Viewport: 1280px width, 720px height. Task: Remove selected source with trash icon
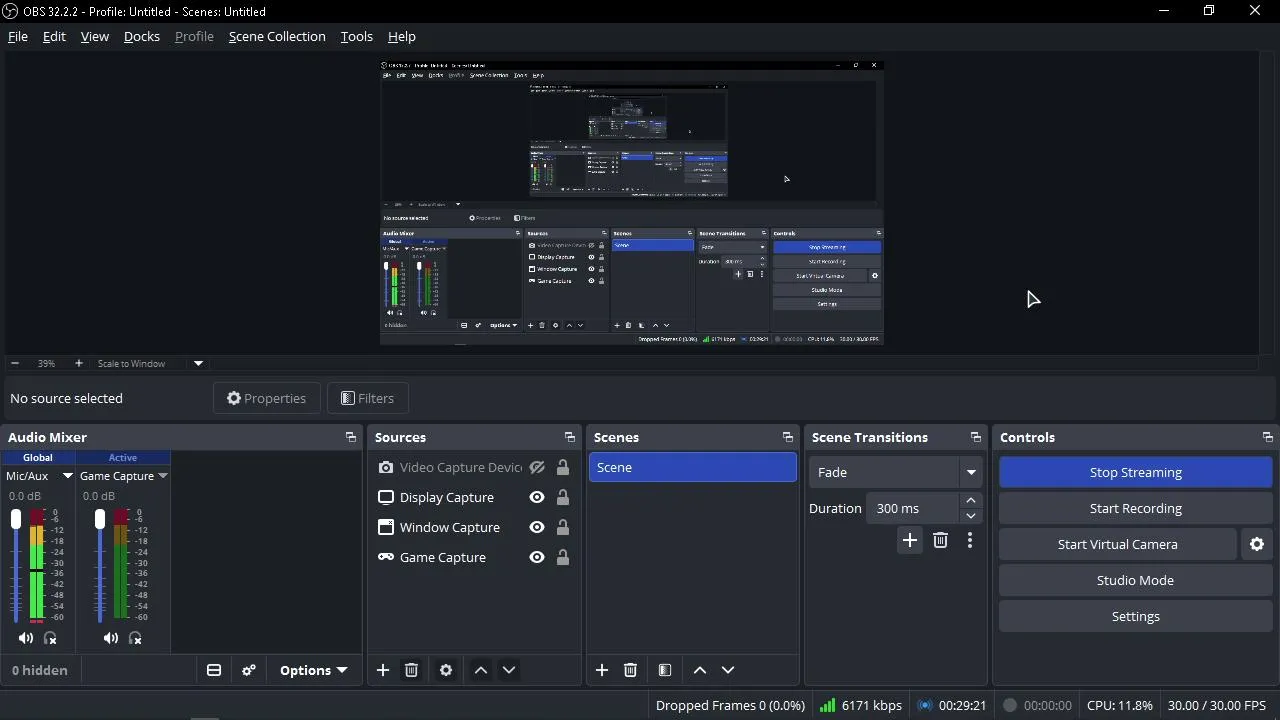point(411,670)
